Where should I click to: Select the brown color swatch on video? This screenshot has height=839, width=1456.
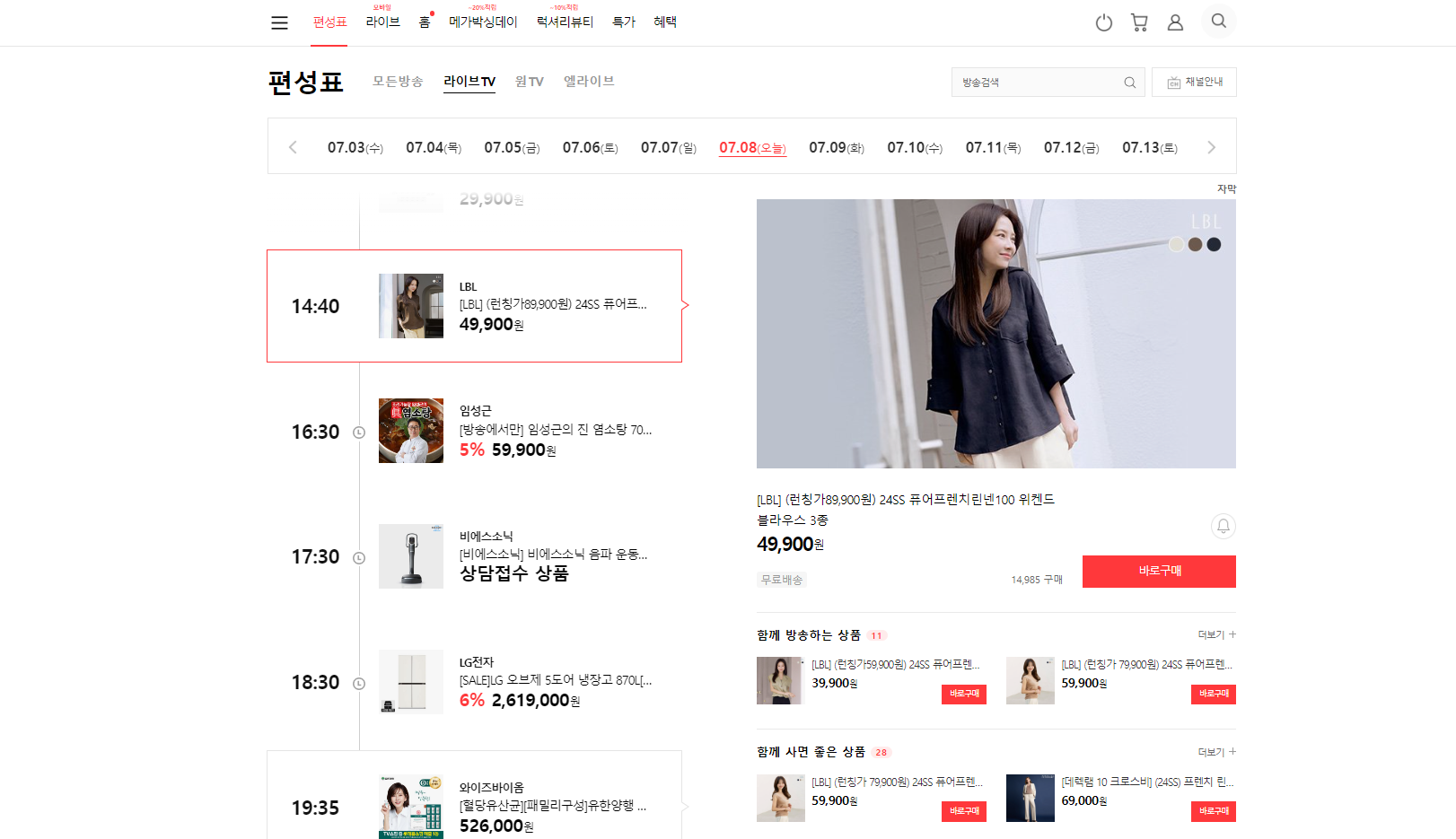[x=1195, y=244]
